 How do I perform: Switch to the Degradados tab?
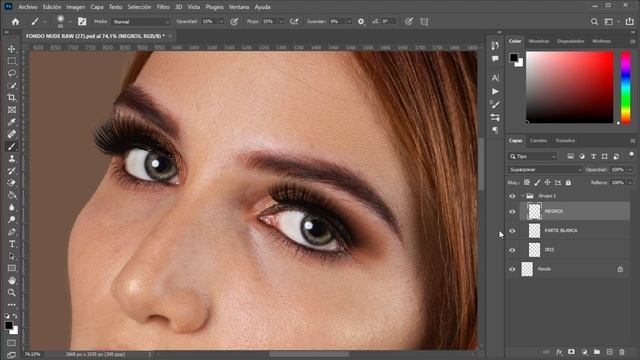[570, 41]
